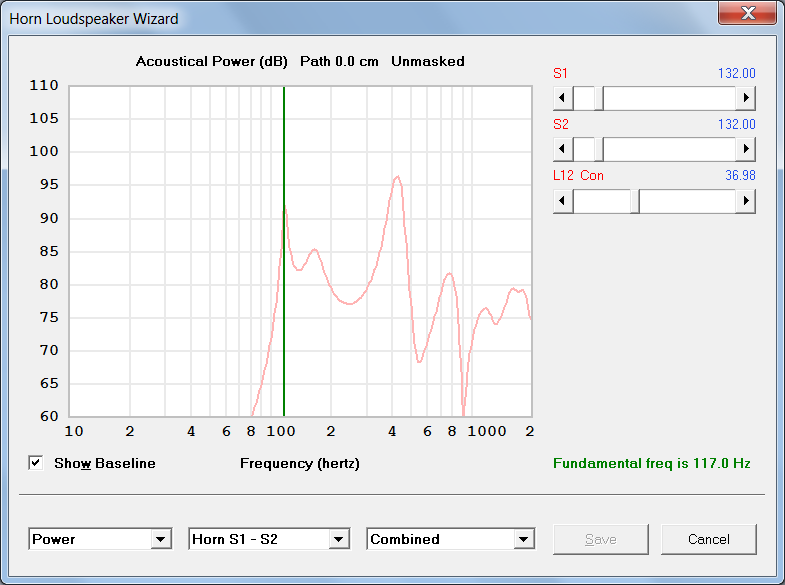Click the S2 label
The image size is (785, 585).
point(561,125)
